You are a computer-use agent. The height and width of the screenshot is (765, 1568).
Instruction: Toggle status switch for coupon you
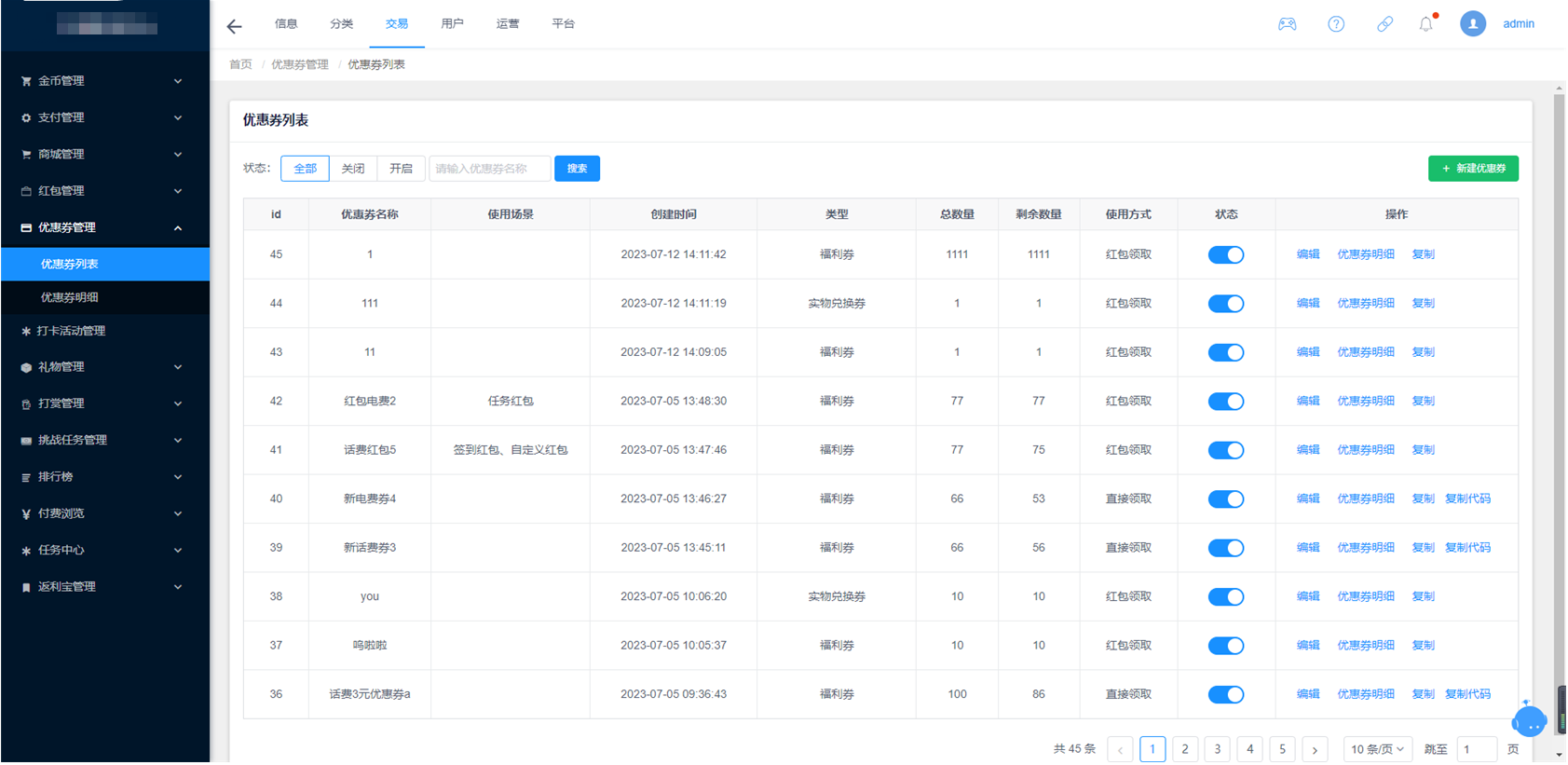tap(1225, 597)
